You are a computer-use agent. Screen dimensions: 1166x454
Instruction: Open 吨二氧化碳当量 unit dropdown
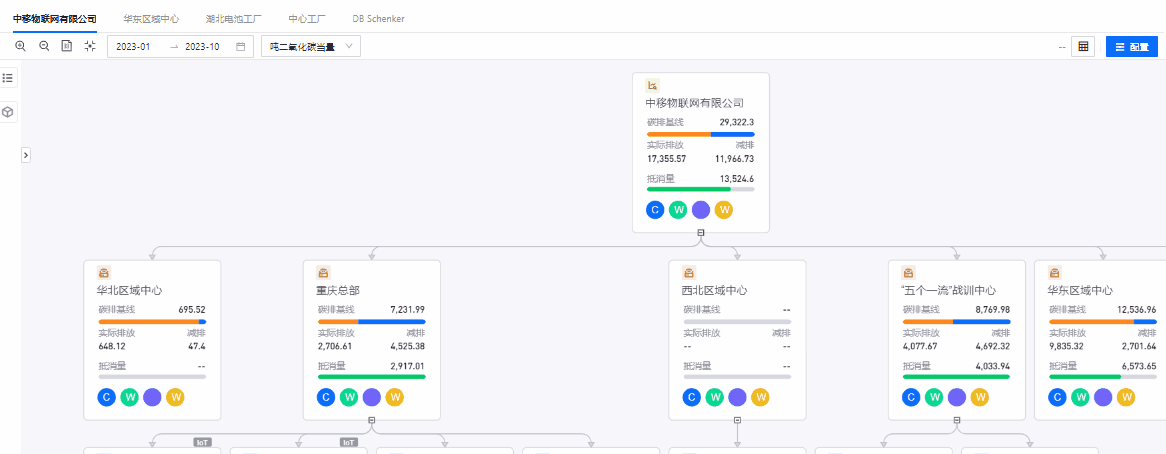click(311, 46)
